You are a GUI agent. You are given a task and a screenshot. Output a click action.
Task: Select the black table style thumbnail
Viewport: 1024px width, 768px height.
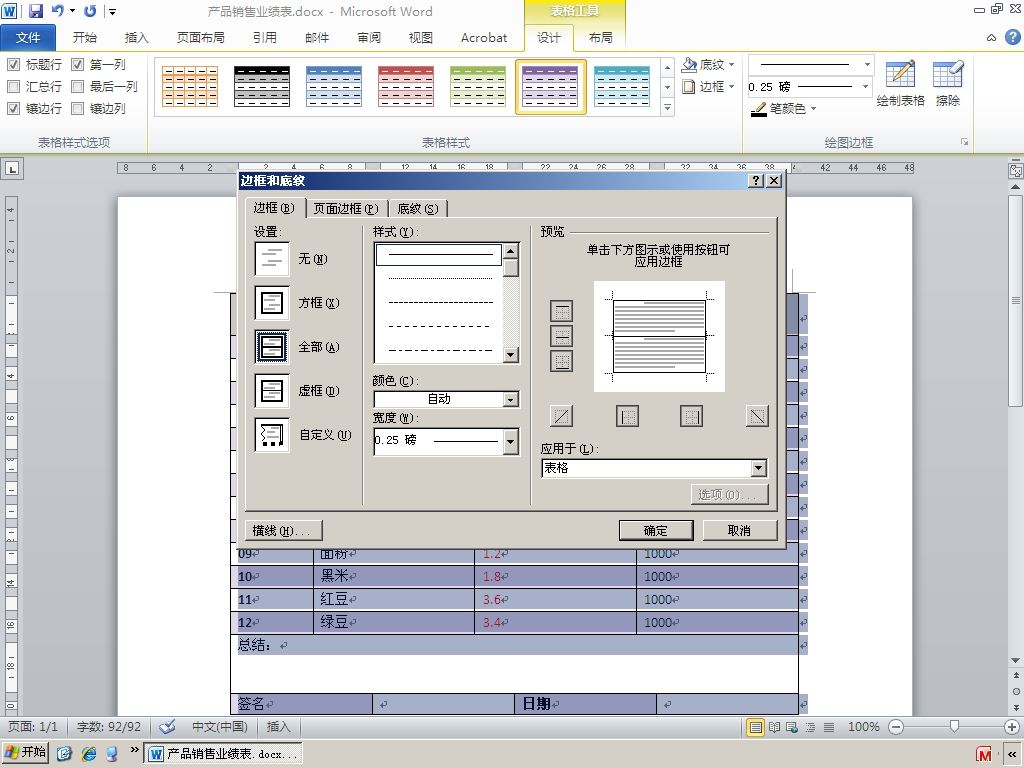[x=262, y=86]
